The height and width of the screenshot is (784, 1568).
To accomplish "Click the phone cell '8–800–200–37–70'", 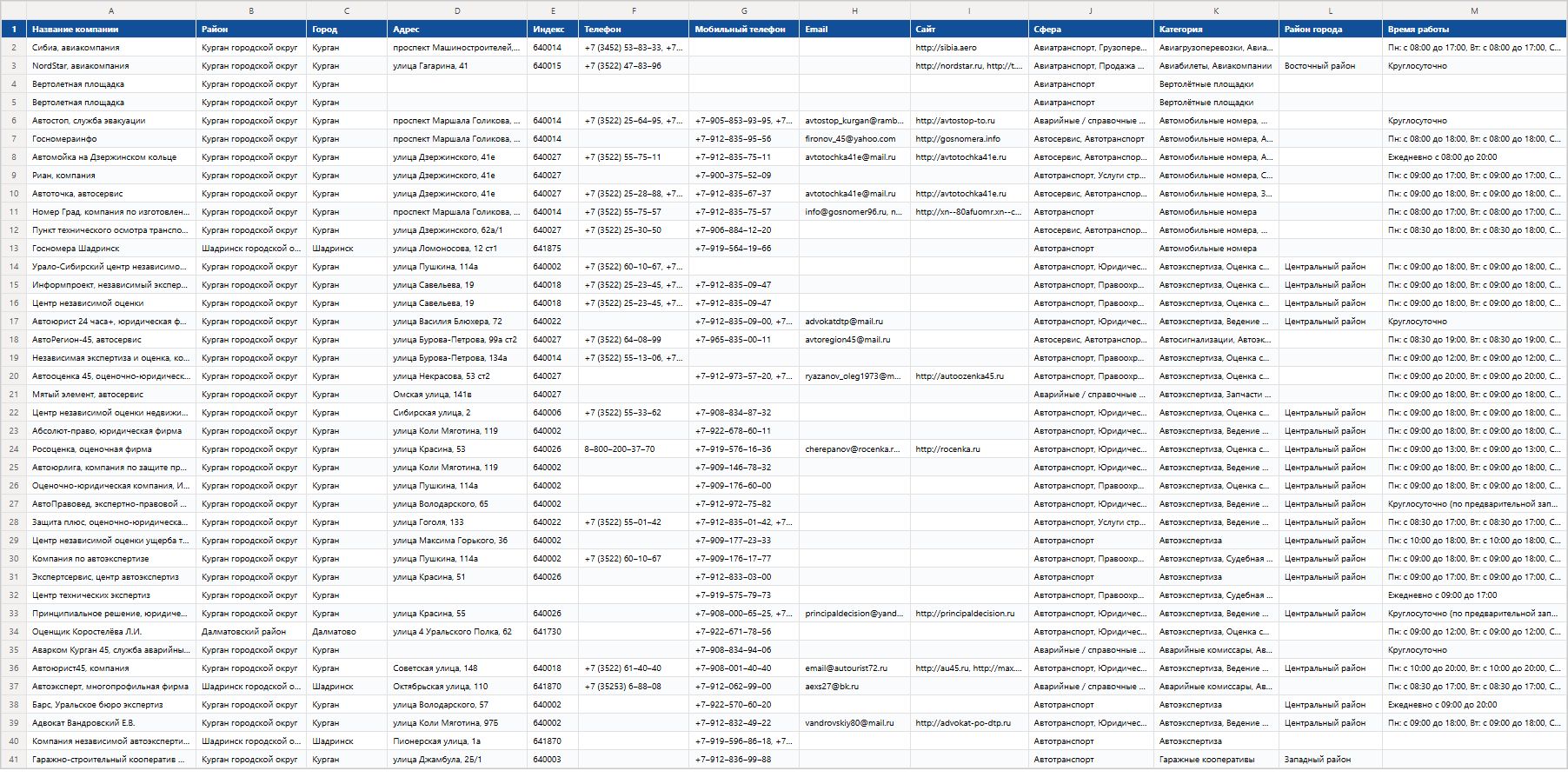I will coord(634,449).
